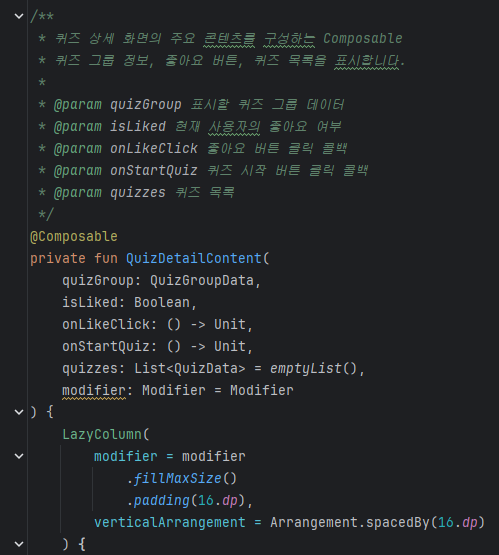Click the word Composable in the comment
This screenshot has width=499, height=555.
pos(363,38)
